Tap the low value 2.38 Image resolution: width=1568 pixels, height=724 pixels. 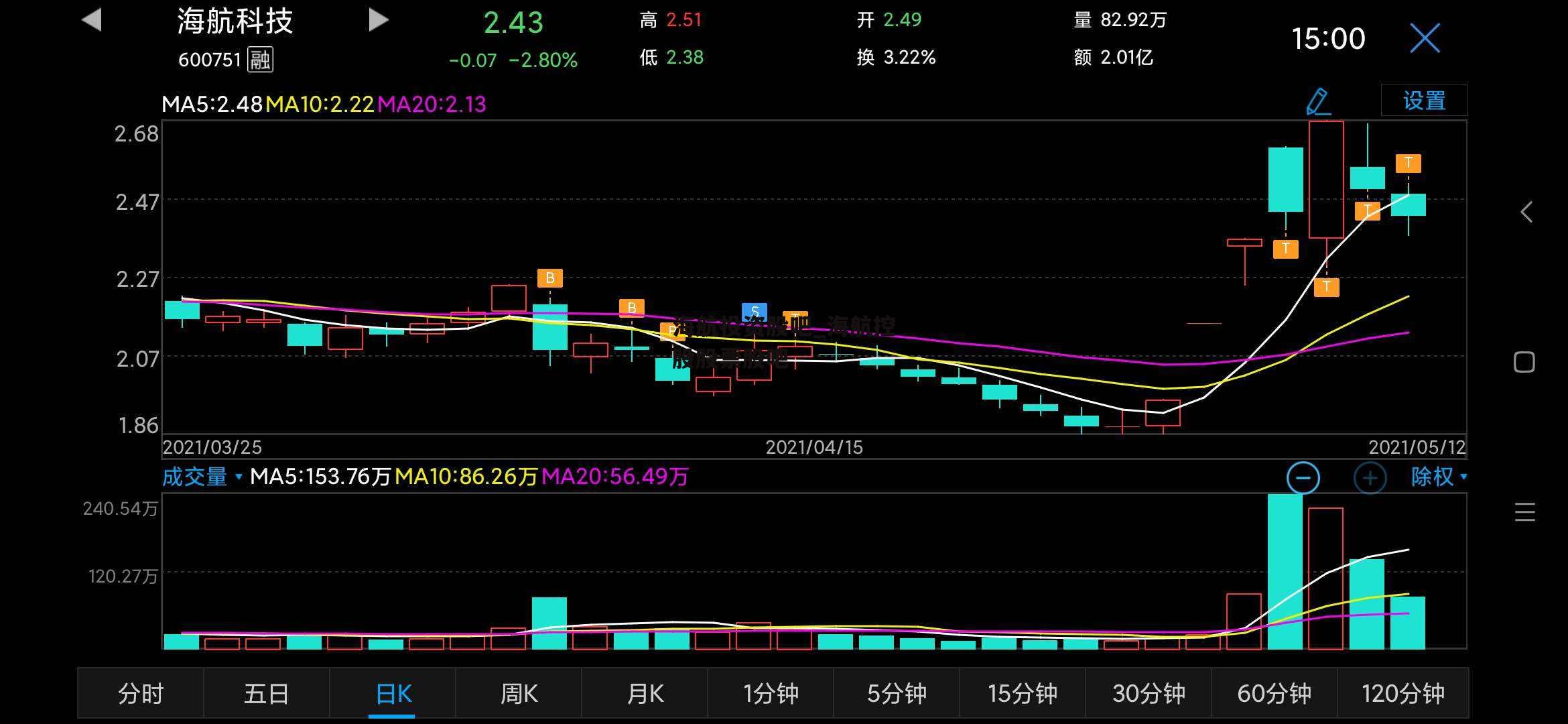point(685,58)
